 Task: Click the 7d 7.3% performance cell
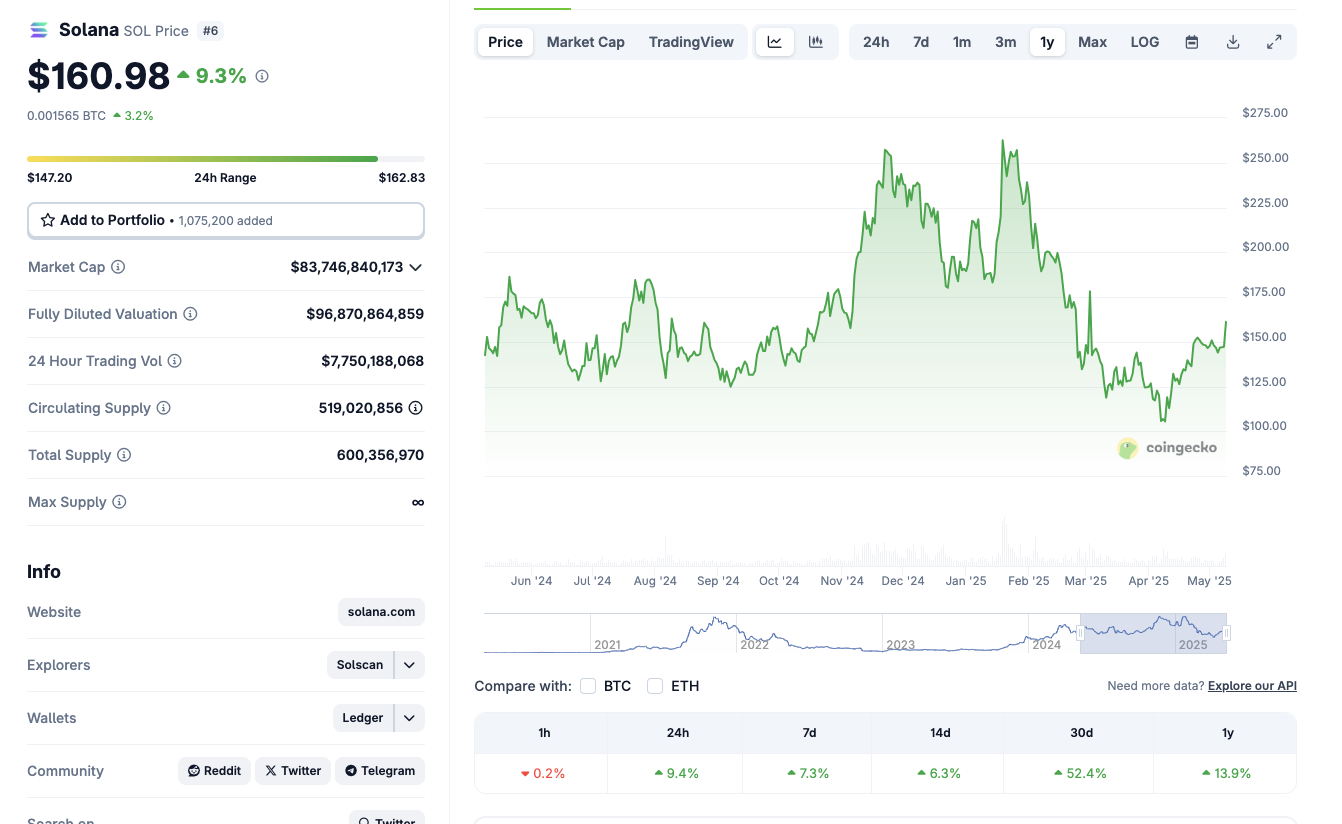point(809,773)
